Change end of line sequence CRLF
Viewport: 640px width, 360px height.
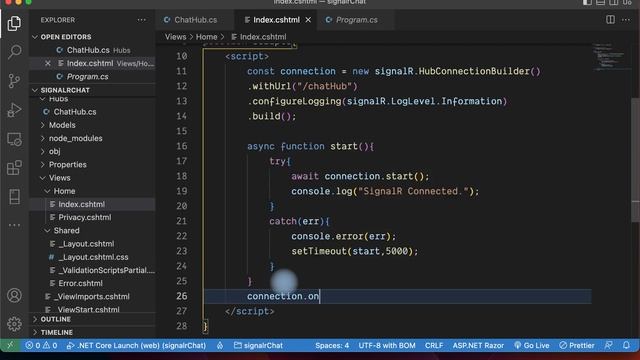434,345
